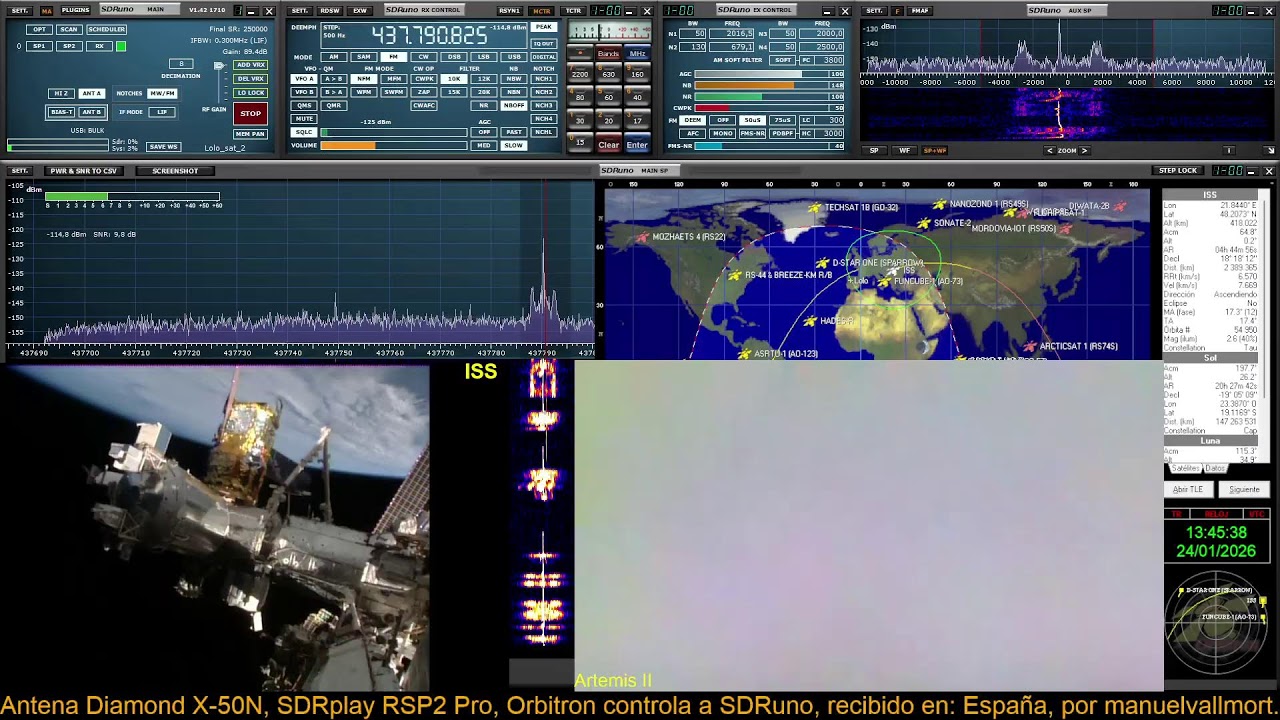Select VFO B
The image size is (1280, 720).
point(303,92)
